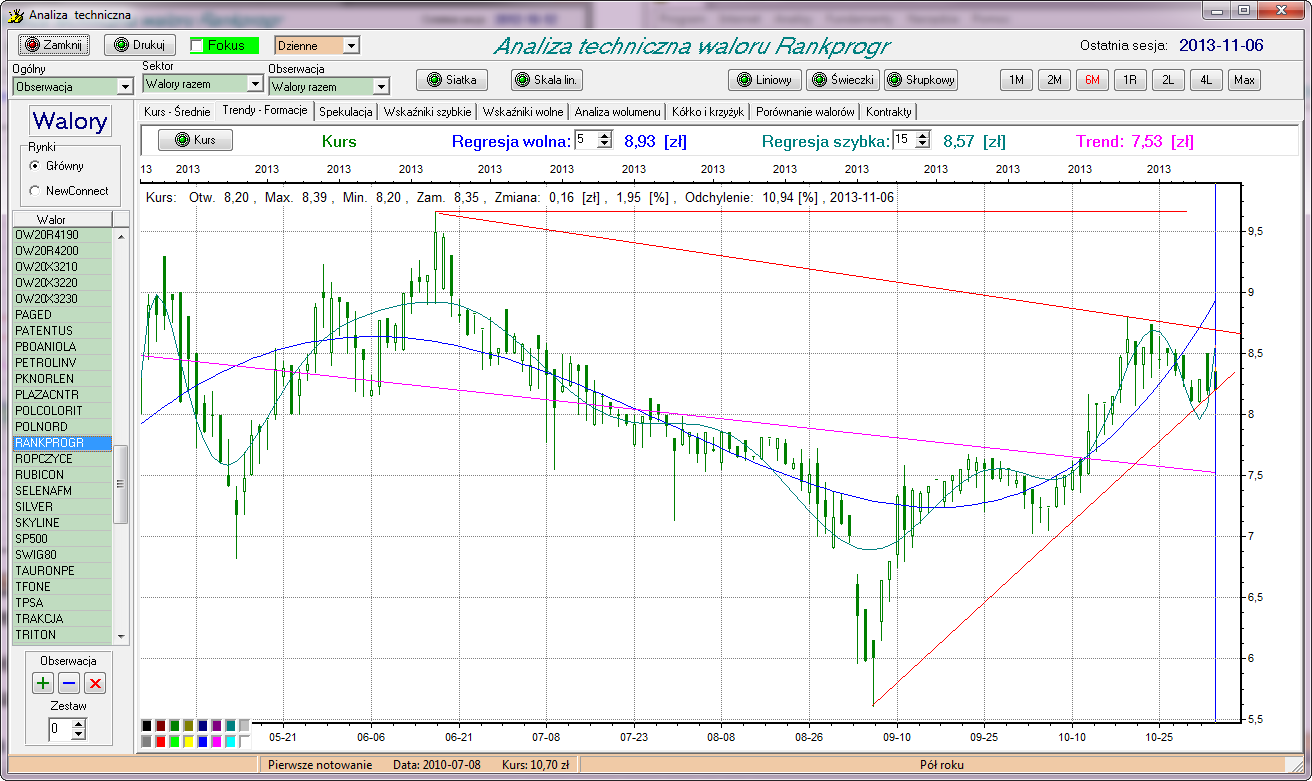Select the 6M time range

coord(1091,80)
